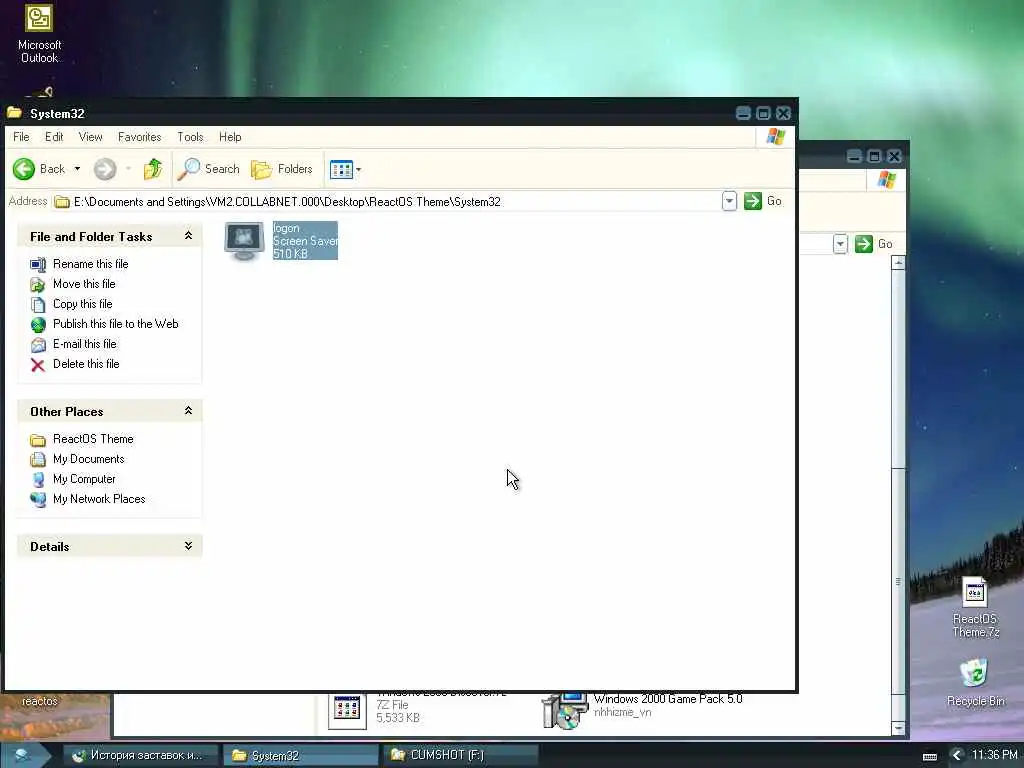Screen dimensions: 1024x768
Task: Click the Microsoft Outlook desktop icon
Action: (x=39, y=34)
